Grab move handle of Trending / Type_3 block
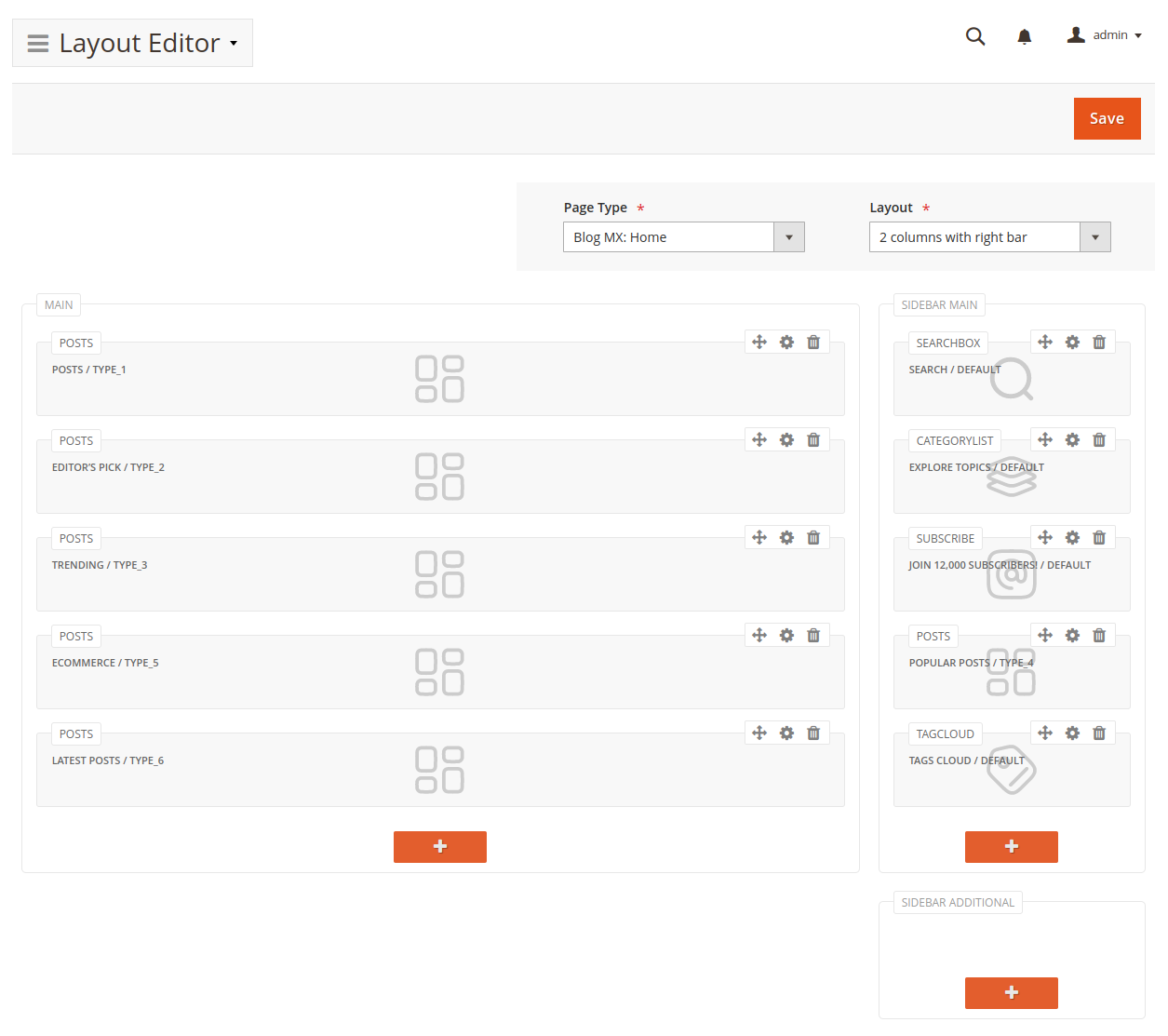The image size is (1168, 1036). [759, 538]
